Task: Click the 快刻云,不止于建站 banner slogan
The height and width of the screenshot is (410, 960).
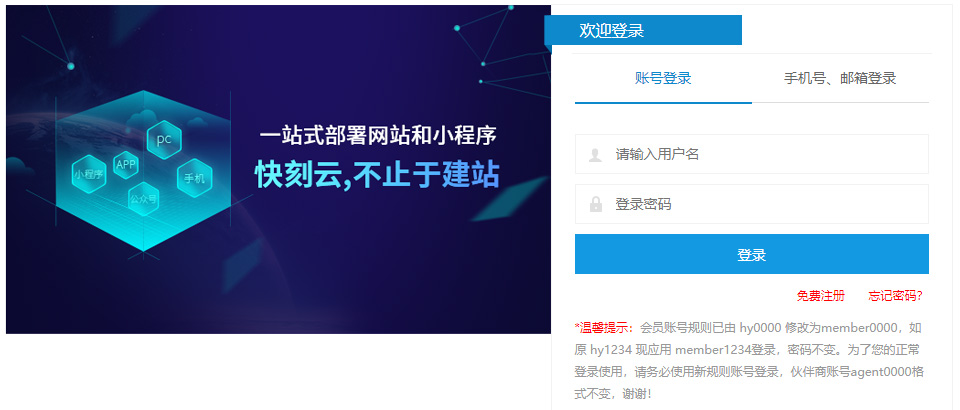Action: [377, 175]
